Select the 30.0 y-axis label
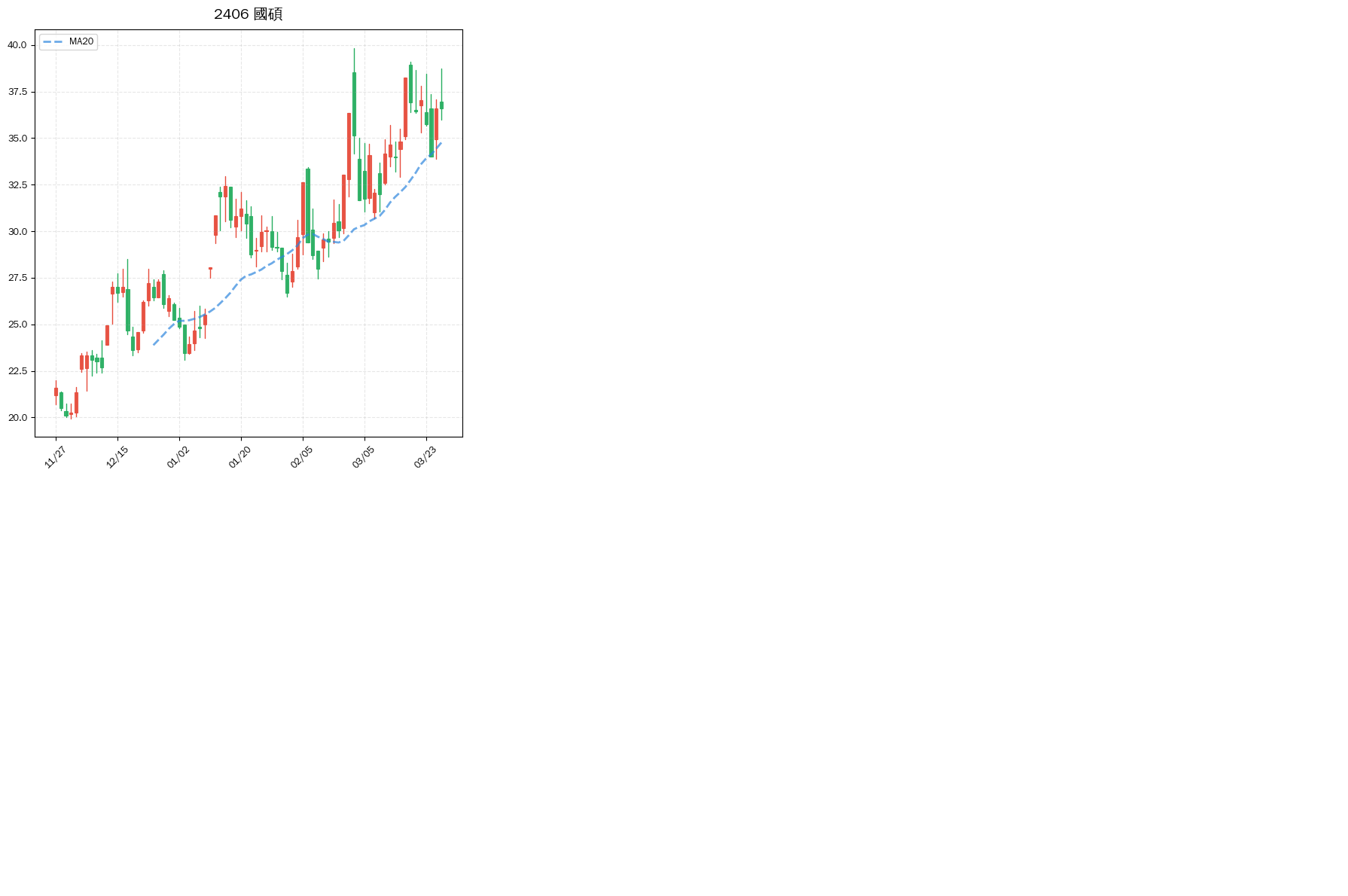1348x896 pixels. [17, 232]
